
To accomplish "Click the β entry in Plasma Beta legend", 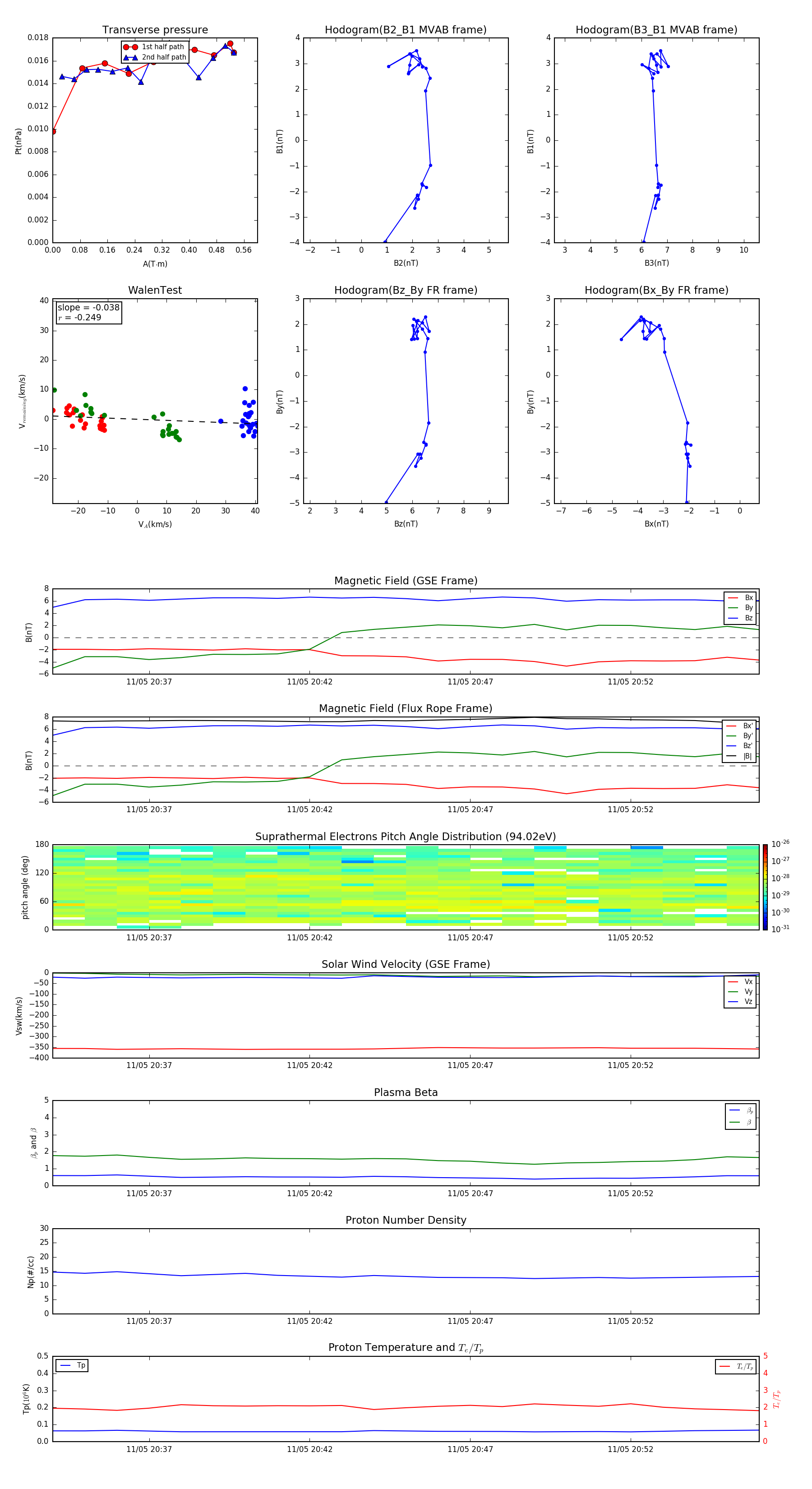I will coord(741,1123).
